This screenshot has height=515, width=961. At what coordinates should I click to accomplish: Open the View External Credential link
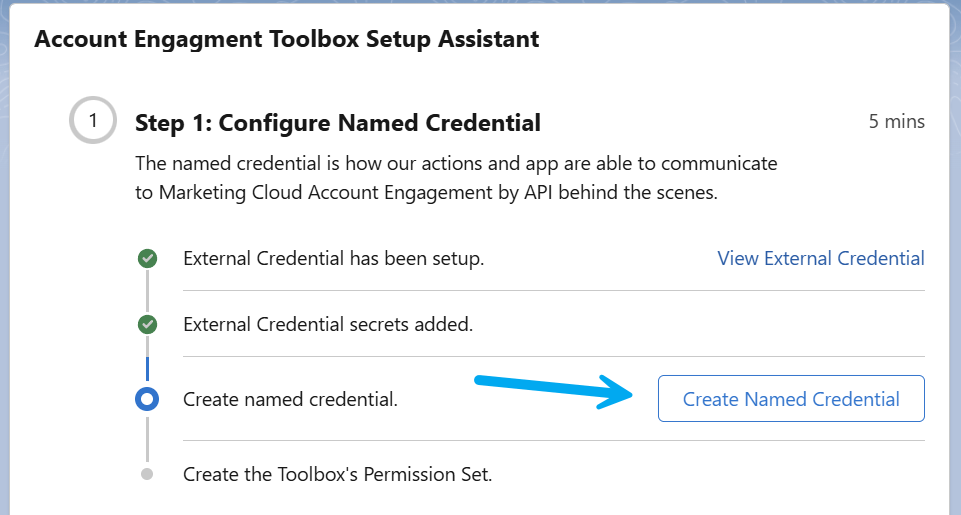coord(821,258)
